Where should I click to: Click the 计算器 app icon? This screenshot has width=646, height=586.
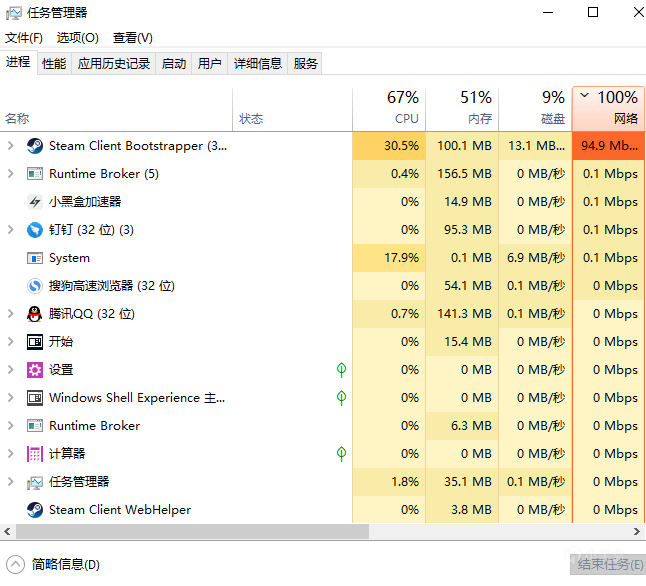(x=35, y=454)
